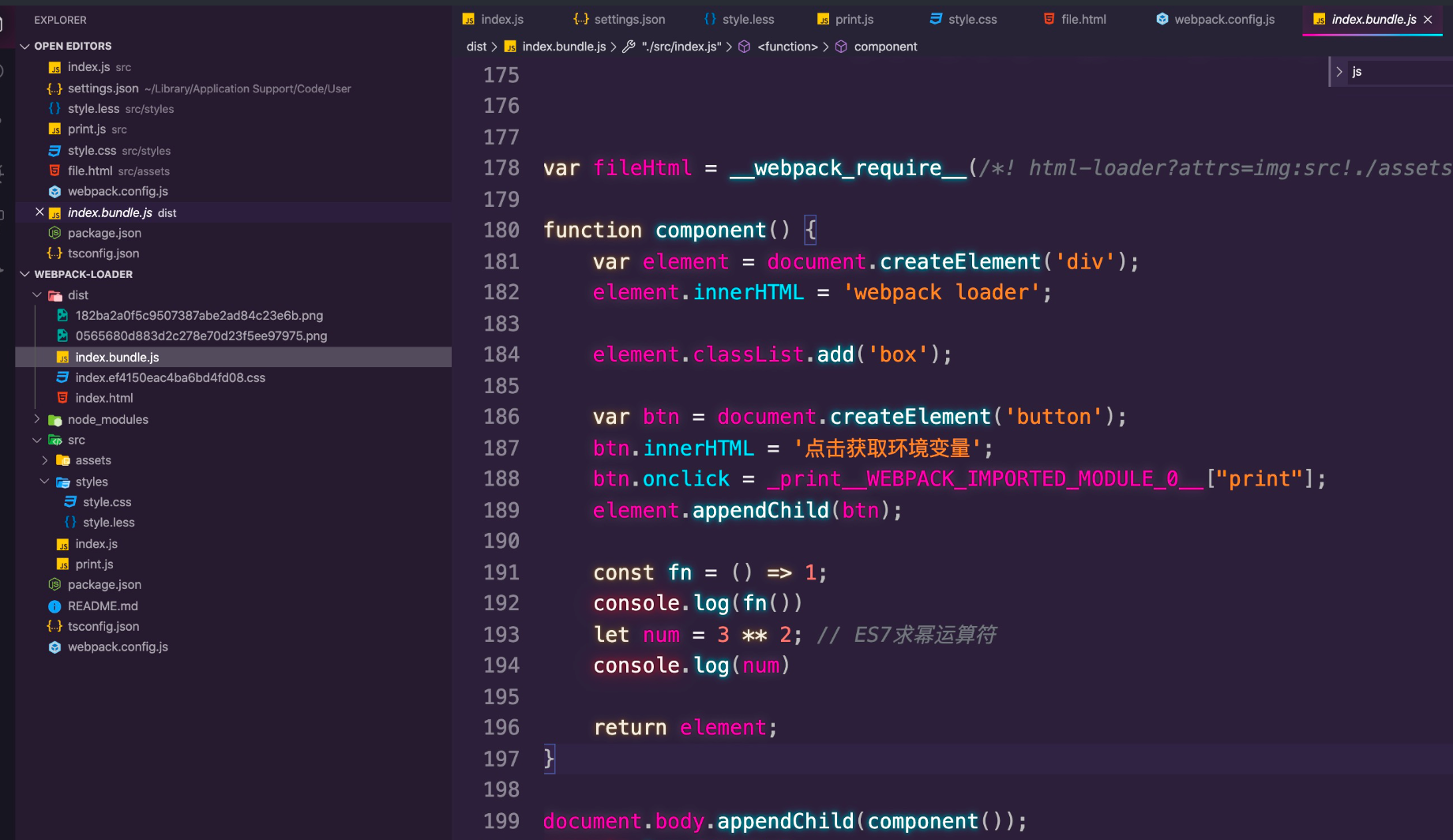Click the CSS icon of index.ef4150eac4ba6bd4fd08.css

(x=62, y=377)
